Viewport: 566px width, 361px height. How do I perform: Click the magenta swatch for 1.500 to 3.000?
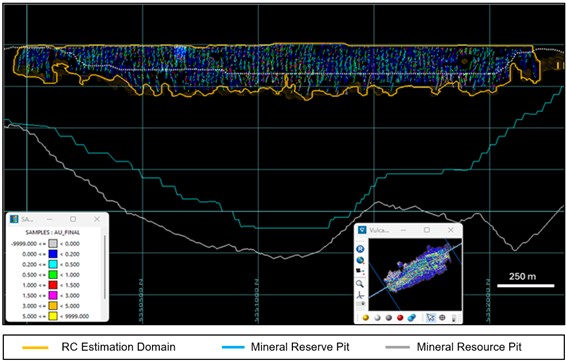point(53,296)
